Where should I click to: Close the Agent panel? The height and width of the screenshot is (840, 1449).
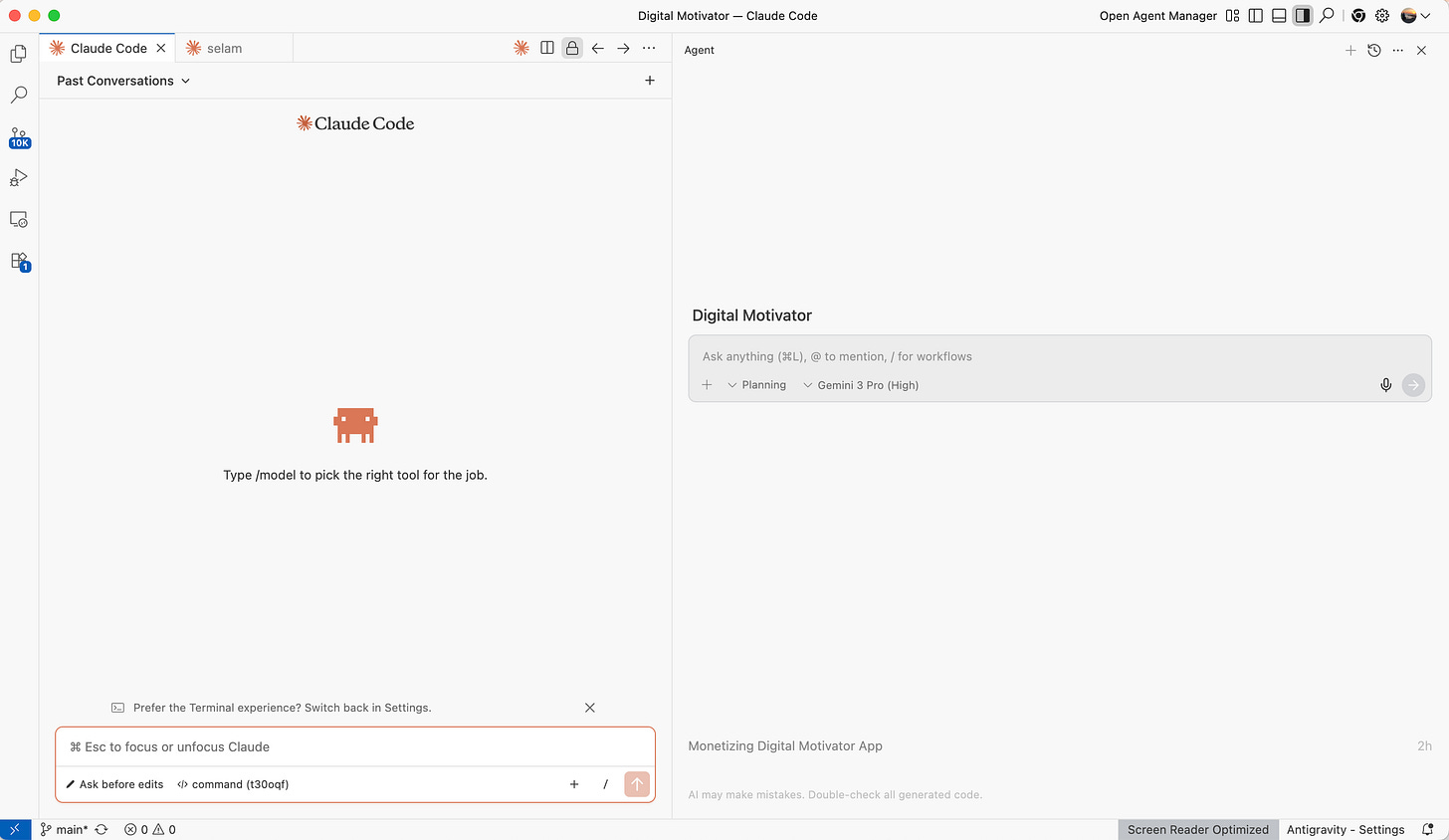[x=1421, y=50]
